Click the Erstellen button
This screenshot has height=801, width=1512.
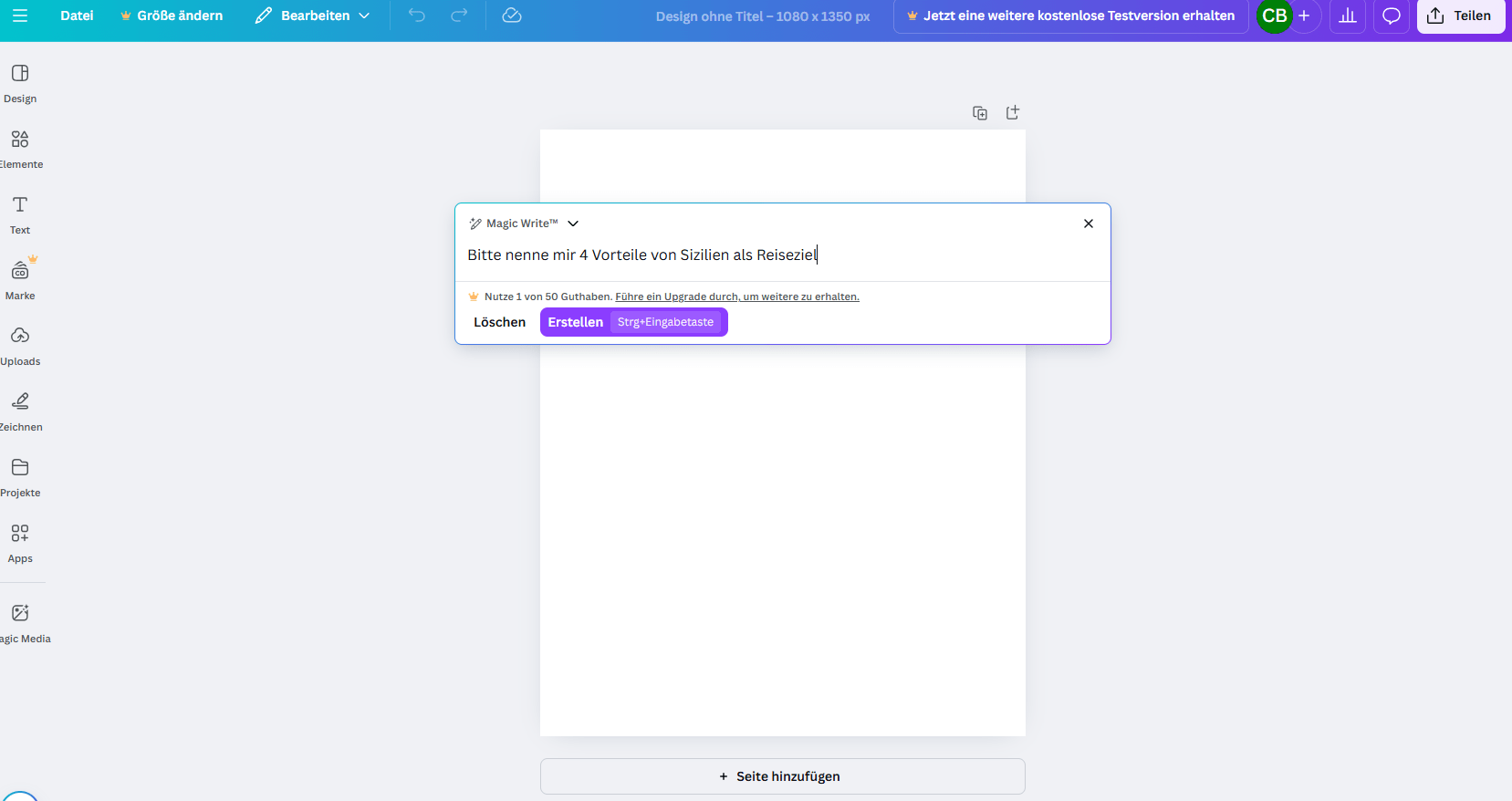(576, 322)
